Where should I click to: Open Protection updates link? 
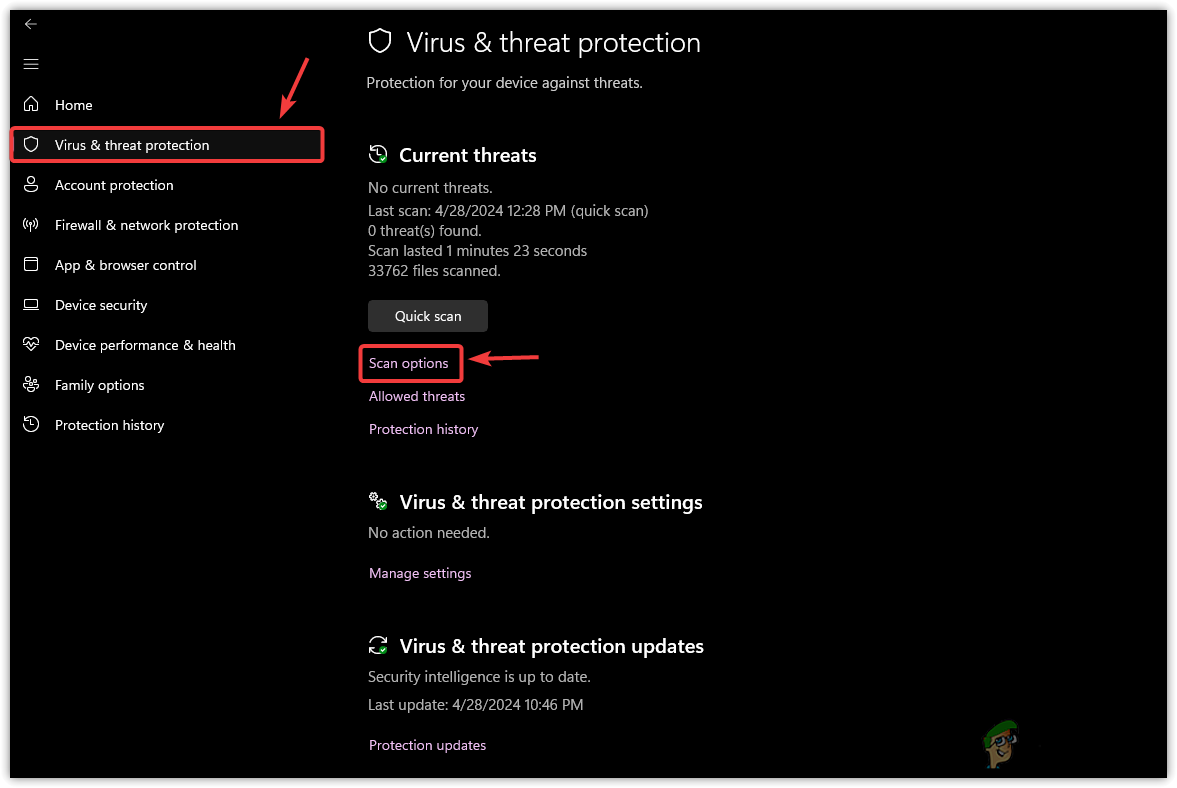tap(427, 745)
